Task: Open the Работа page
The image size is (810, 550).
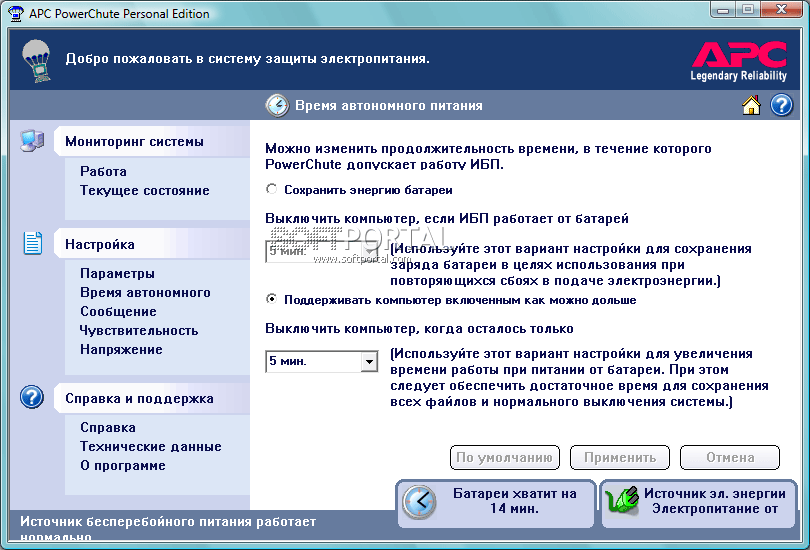Action: point(103,171)
